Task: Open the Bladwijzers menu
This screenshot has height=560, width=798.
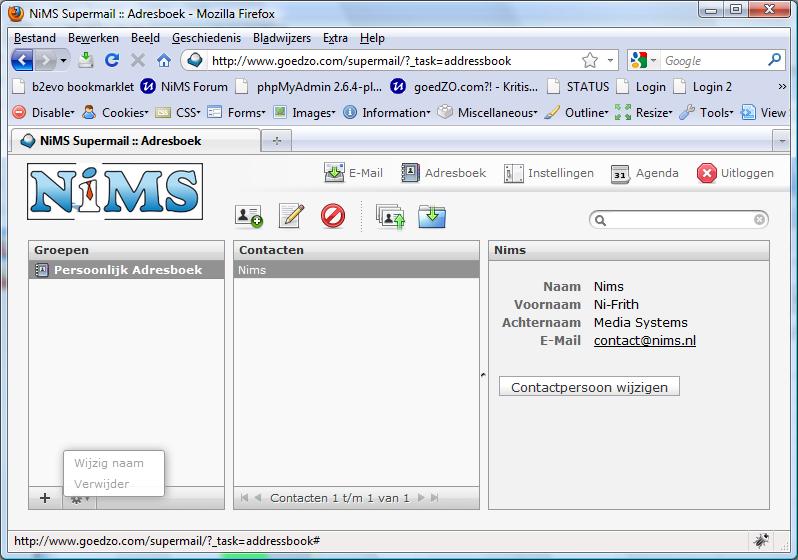Action: tap(283, 38)
